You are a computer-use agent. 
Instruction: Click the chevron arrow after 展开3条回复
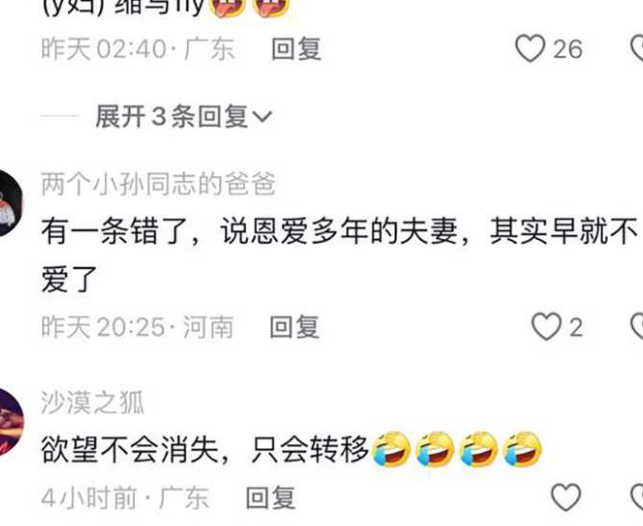262,117
